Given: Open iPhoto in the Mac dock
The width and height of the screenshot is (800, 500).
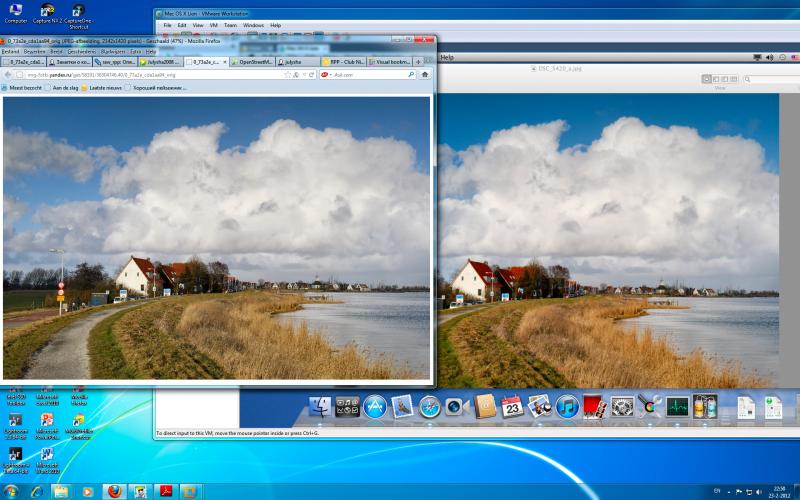Looking at the screenshot, I should (x=540, y=407).
